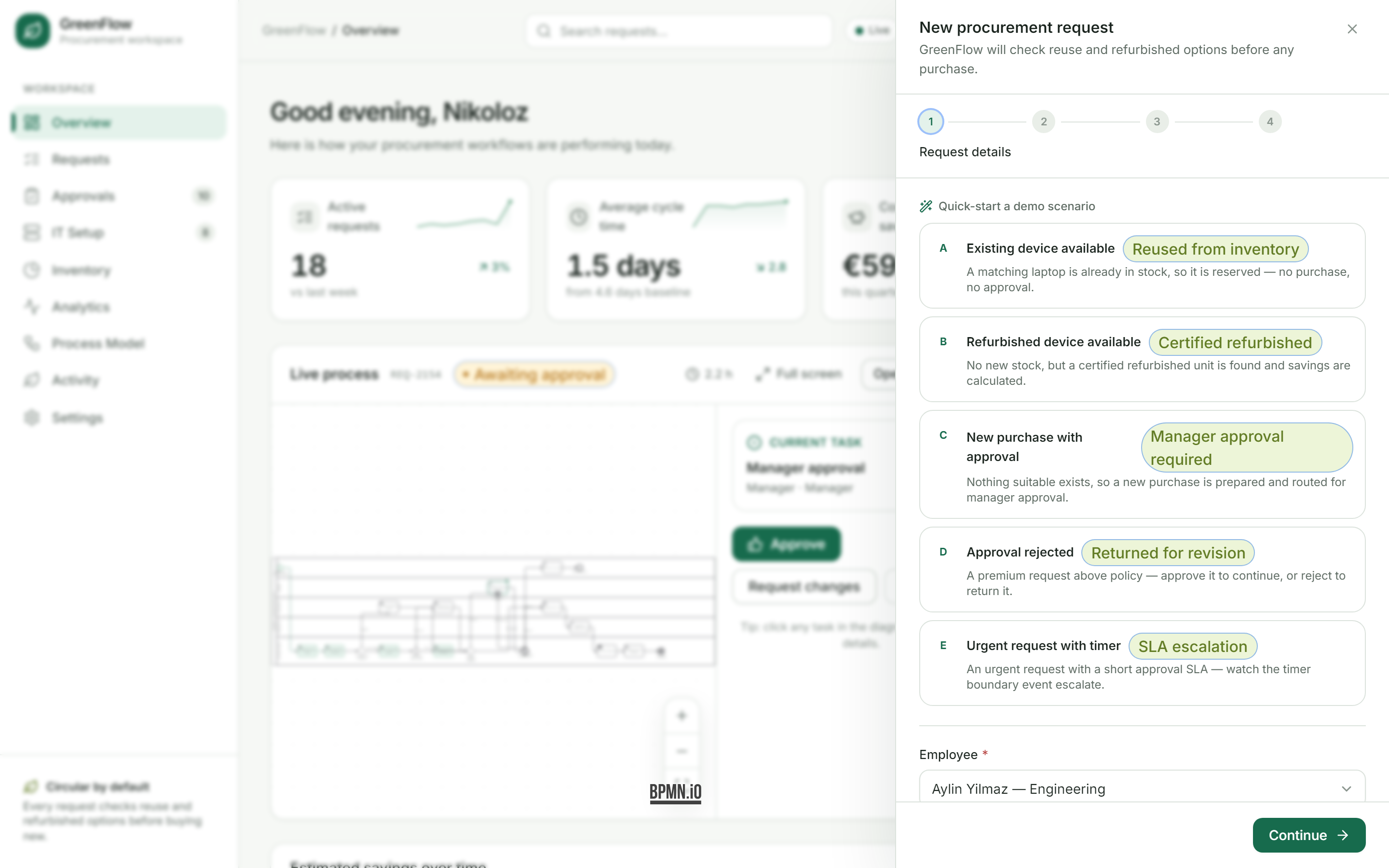Screen dimensions: 1389x868
Task: Choose scenario A Existing device available
Action: pyautogui.click(x=1142, y=266)
